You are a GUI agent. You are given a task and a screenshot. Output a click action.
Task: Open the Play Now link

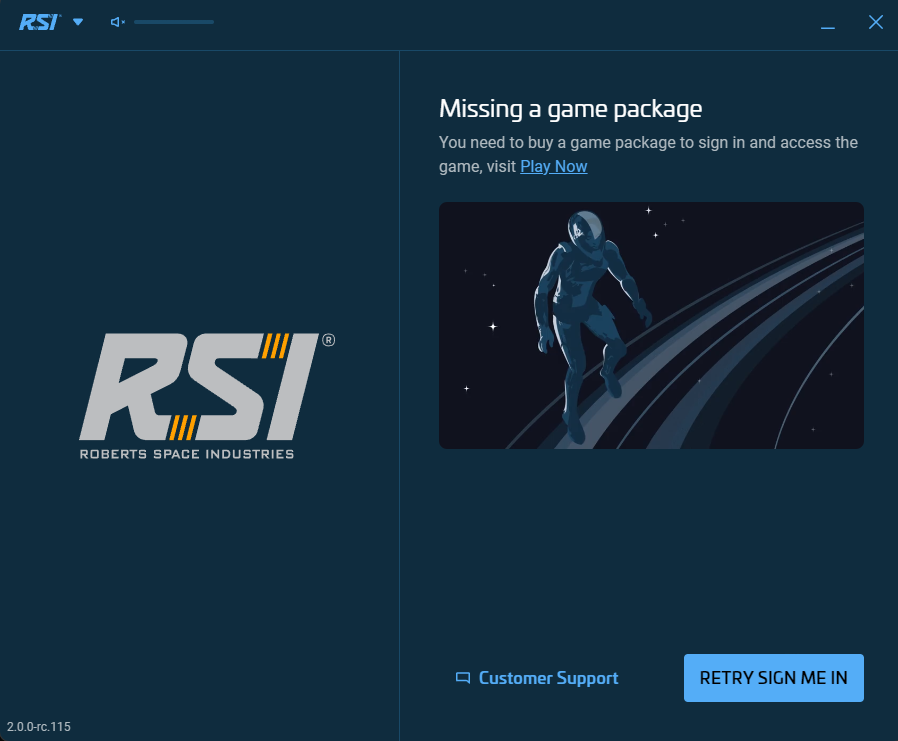(x=554, y=166)
